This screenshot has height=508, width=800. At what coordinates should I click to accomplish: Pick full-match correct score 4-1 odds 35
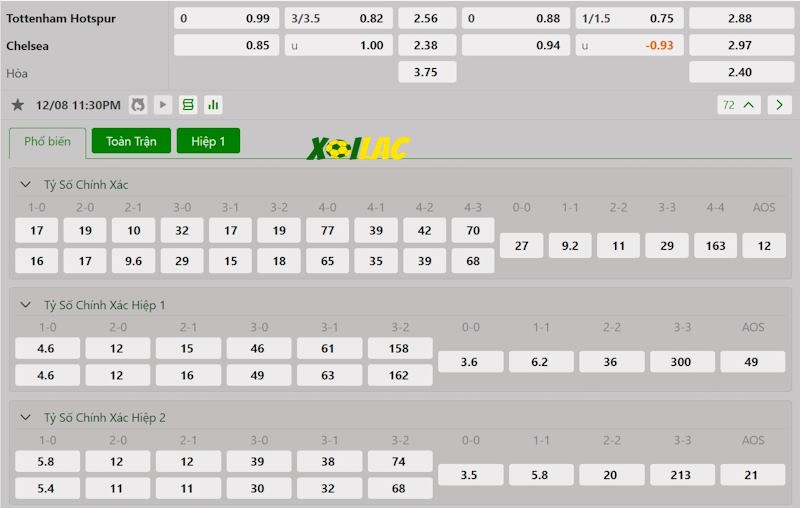tap(376, 261)
